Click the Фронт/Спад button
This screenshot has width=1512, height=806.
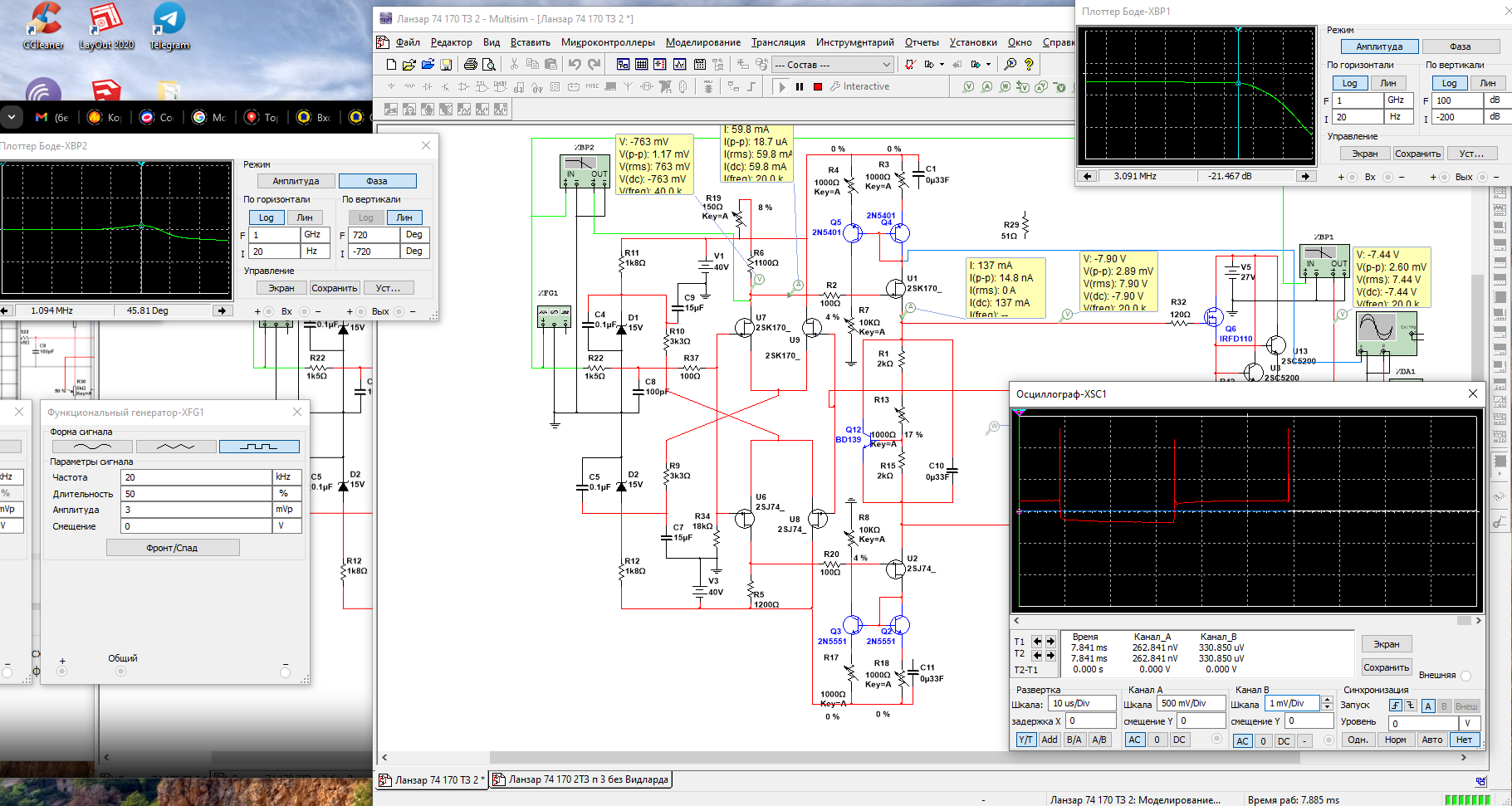click(x=173, y=548)
